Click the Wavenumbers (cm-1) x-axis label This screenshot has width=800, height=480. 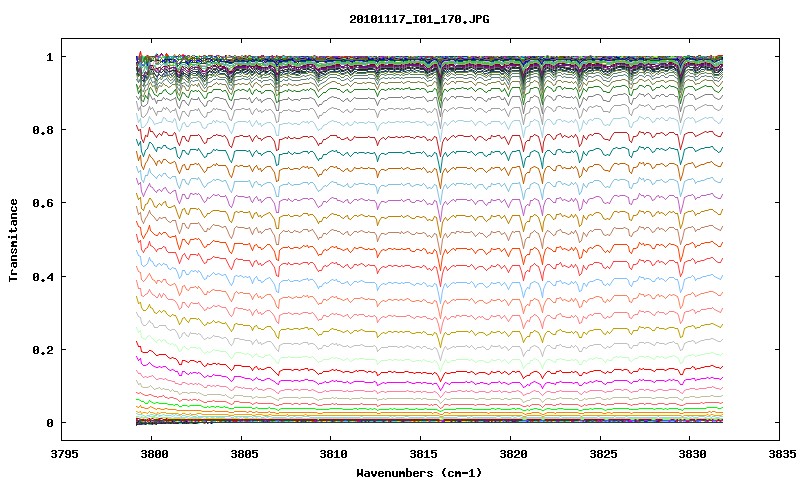click(419, 473)
